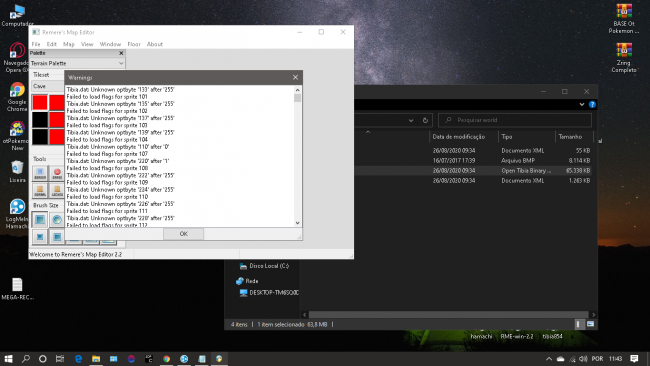650x366 pixels.
Task: Open Zring Completo archive icon
Action: pyautogui.click(x=623, y=58)
